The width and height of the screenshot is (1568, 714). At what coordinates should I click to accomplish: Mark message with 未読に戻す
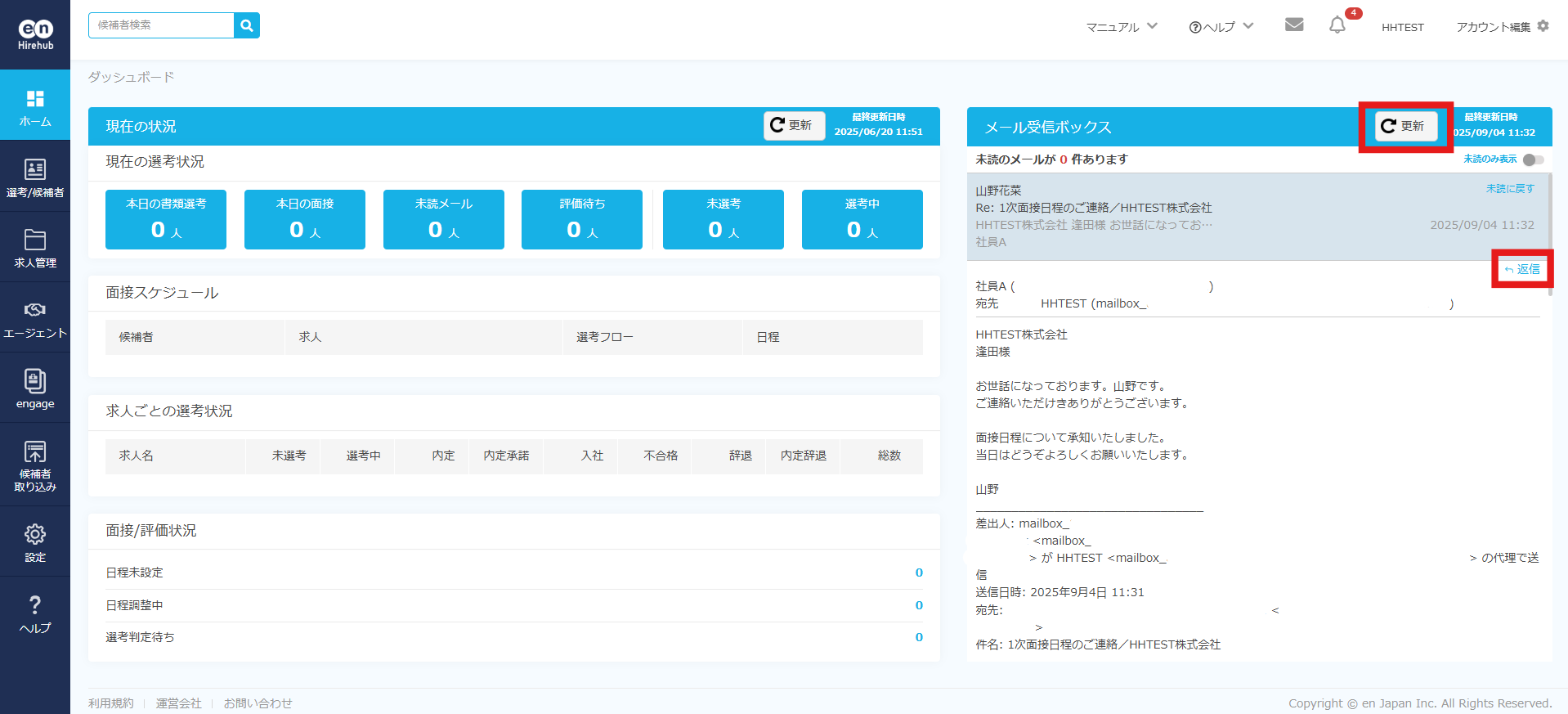[x=1509, y=189]
